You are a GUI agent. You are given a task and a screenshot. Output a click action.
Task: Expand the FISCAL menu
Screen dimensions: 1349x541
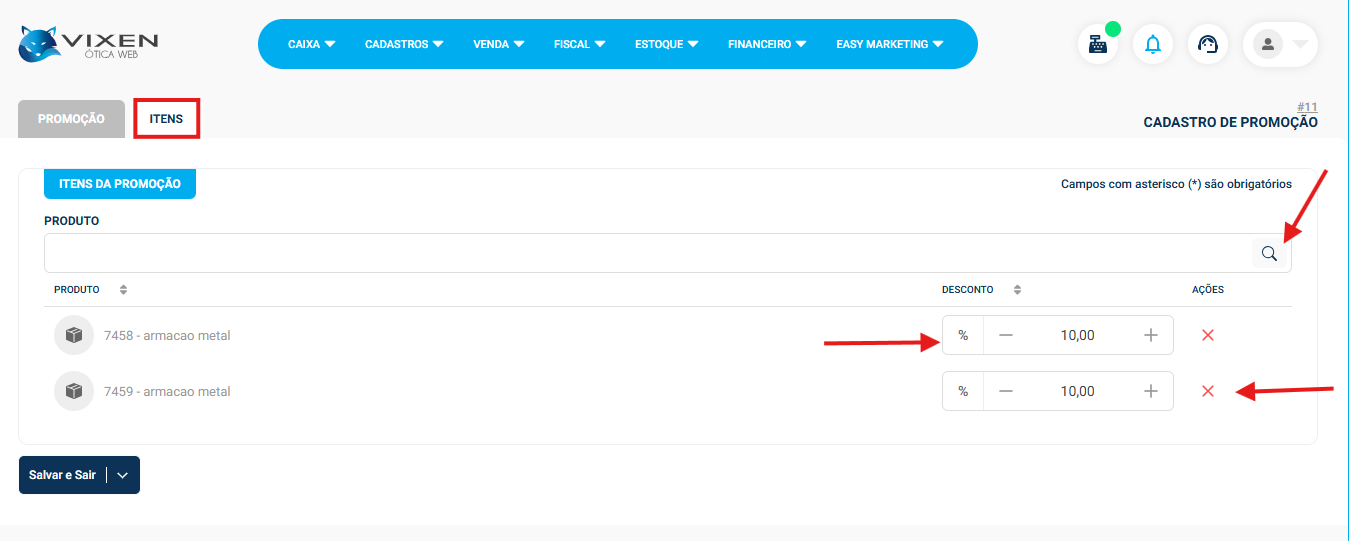579,44
